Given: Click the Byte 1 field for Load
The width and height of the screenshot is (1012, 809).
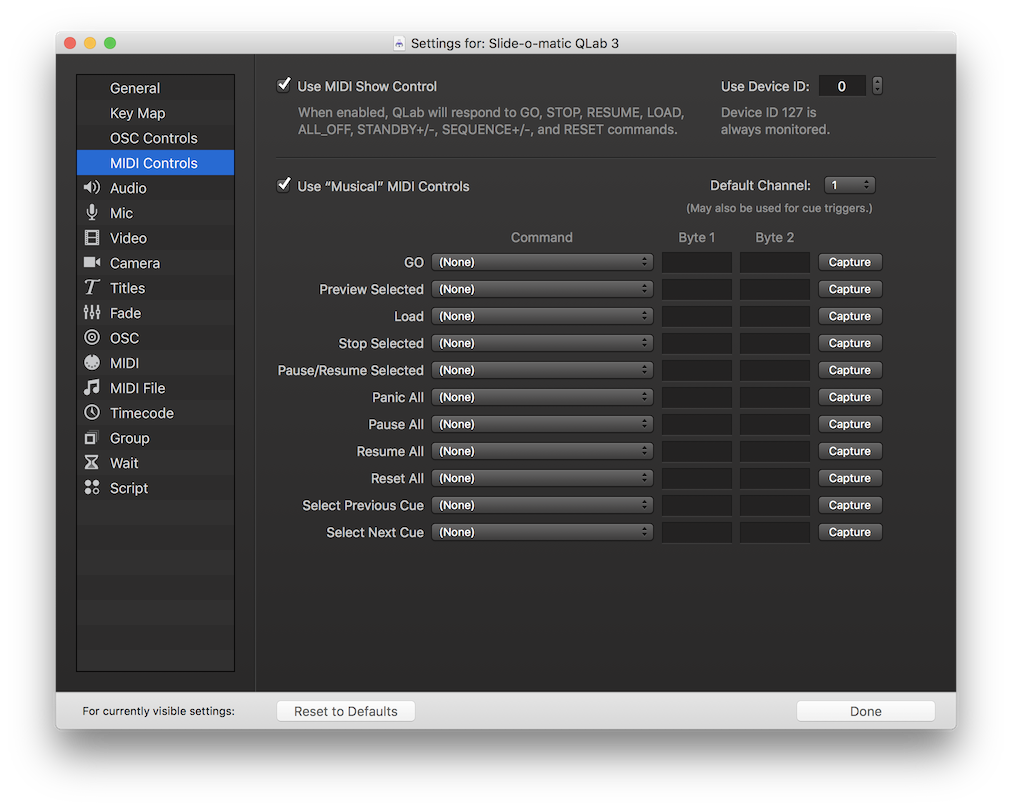Looking at the screenshot, I should pos(697,316).
